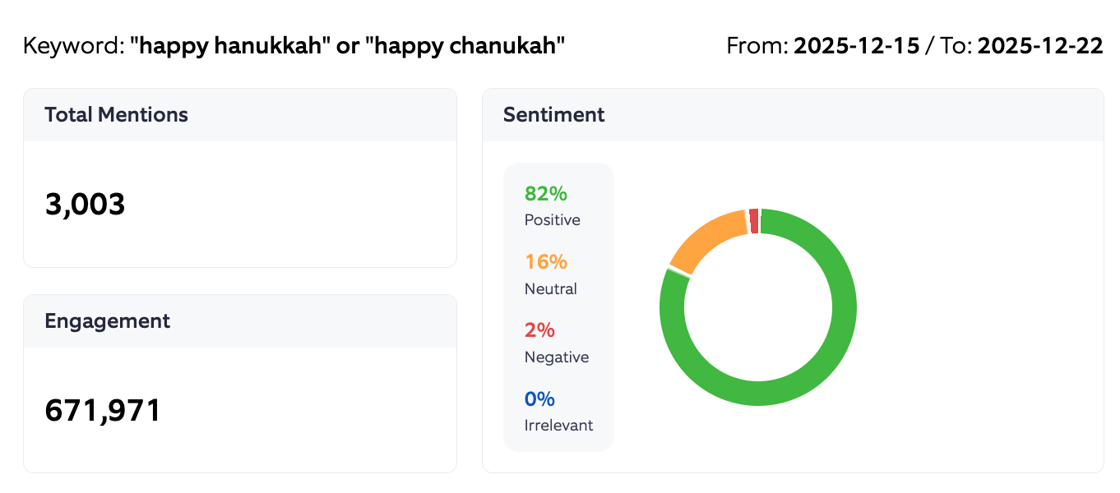Select the From date 2025-12-15
Screen dimensions: 1120x493
tap(856, 46)
